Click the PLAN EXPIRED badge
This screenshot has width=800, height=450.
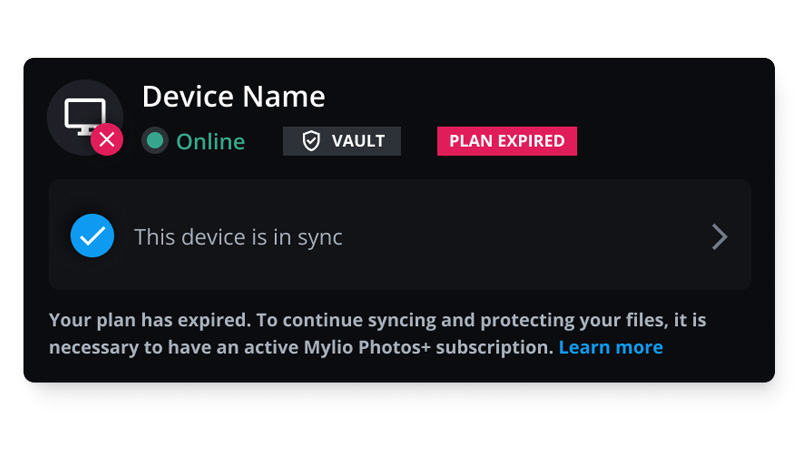pyautogui.click(x=506, y=141)
